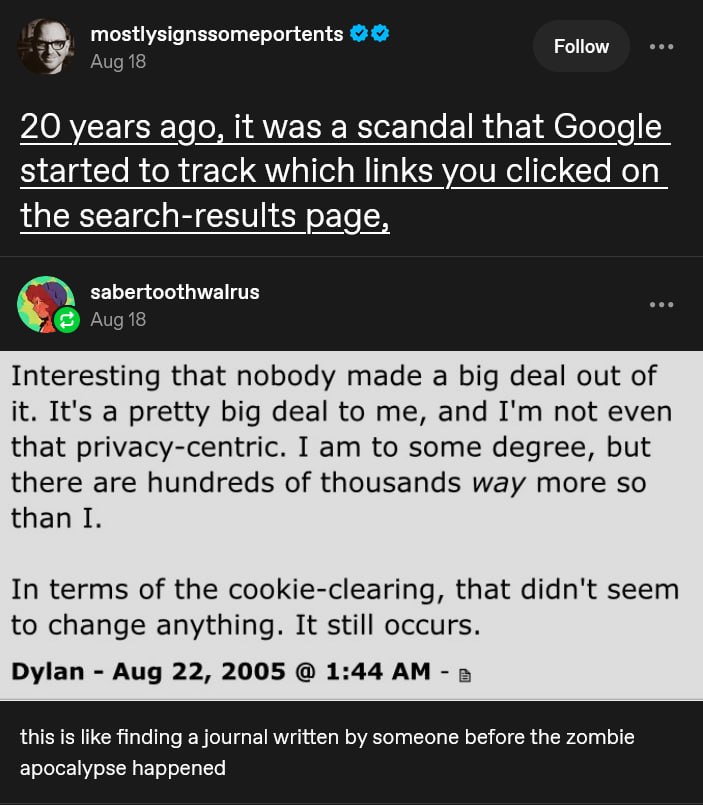Open mostlysignssomeportents username link
The height and width of the screenshot is (805, 703).
tap(217, 34)
